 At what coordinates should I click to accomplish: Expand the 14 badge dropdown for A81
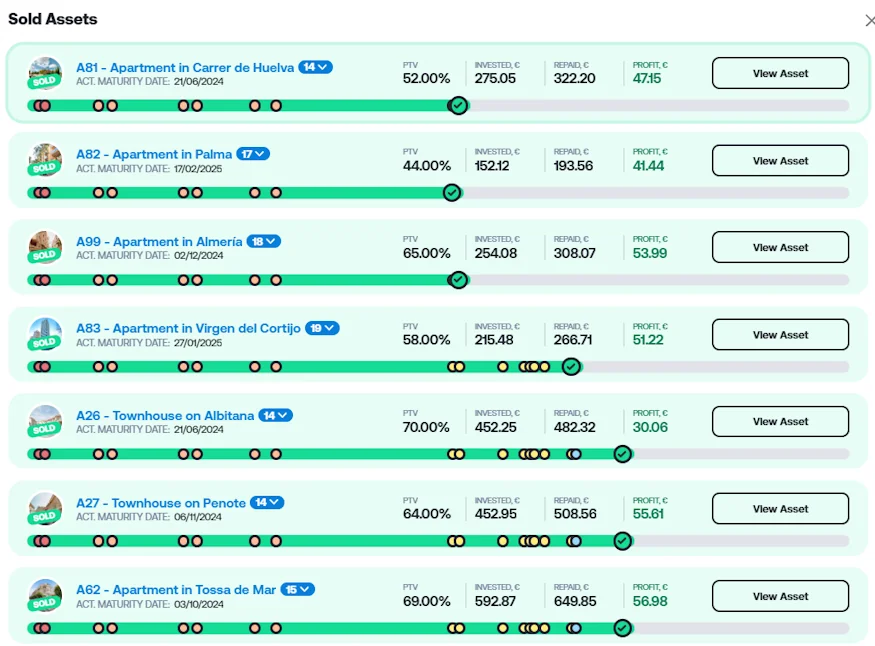[316, 67]
